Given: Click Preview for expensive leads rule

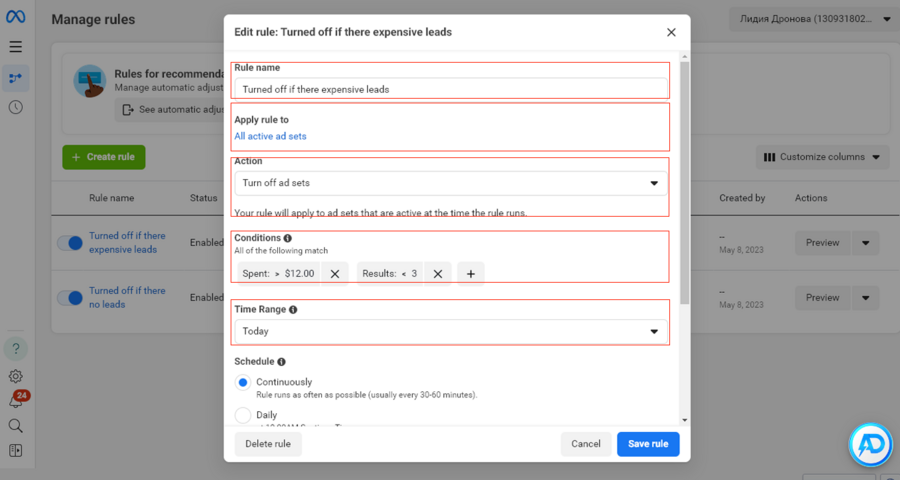Looking at the screenshot, I should click(822, 243).
